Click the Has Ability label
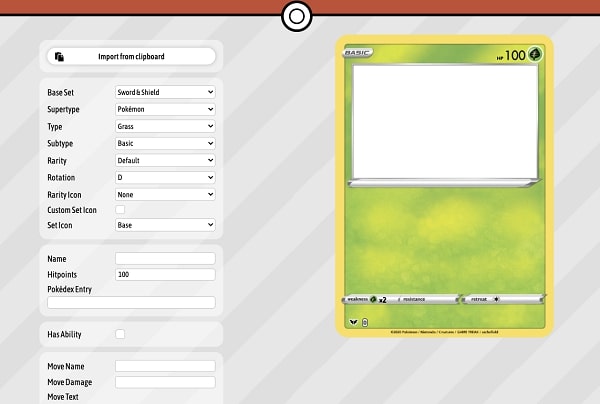Image resolution: width=600 pixels, height=404 pixels. pos(64,334)
